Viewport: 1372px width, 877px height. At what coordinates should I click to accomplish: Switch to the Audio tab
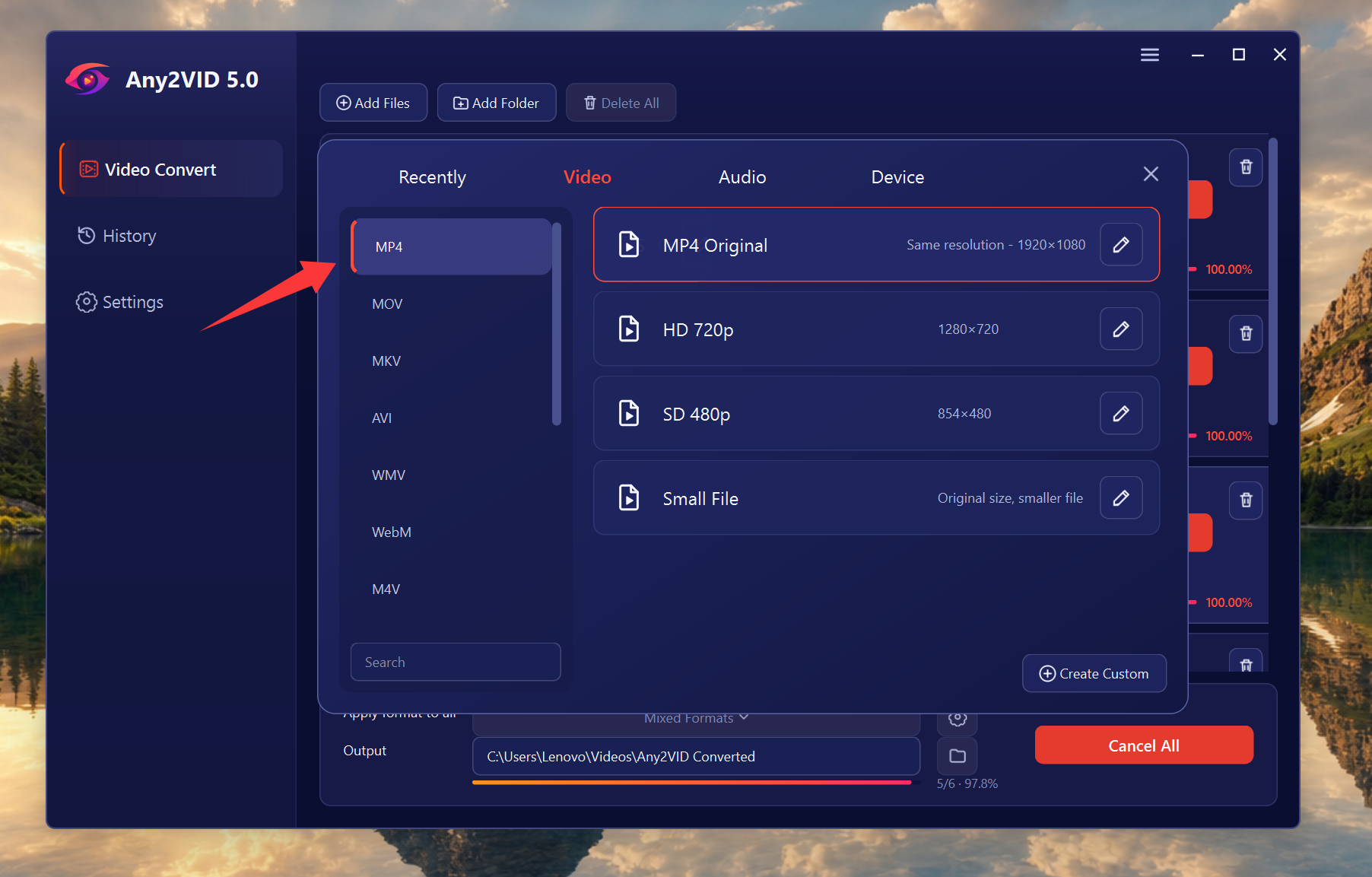[742, 177]
